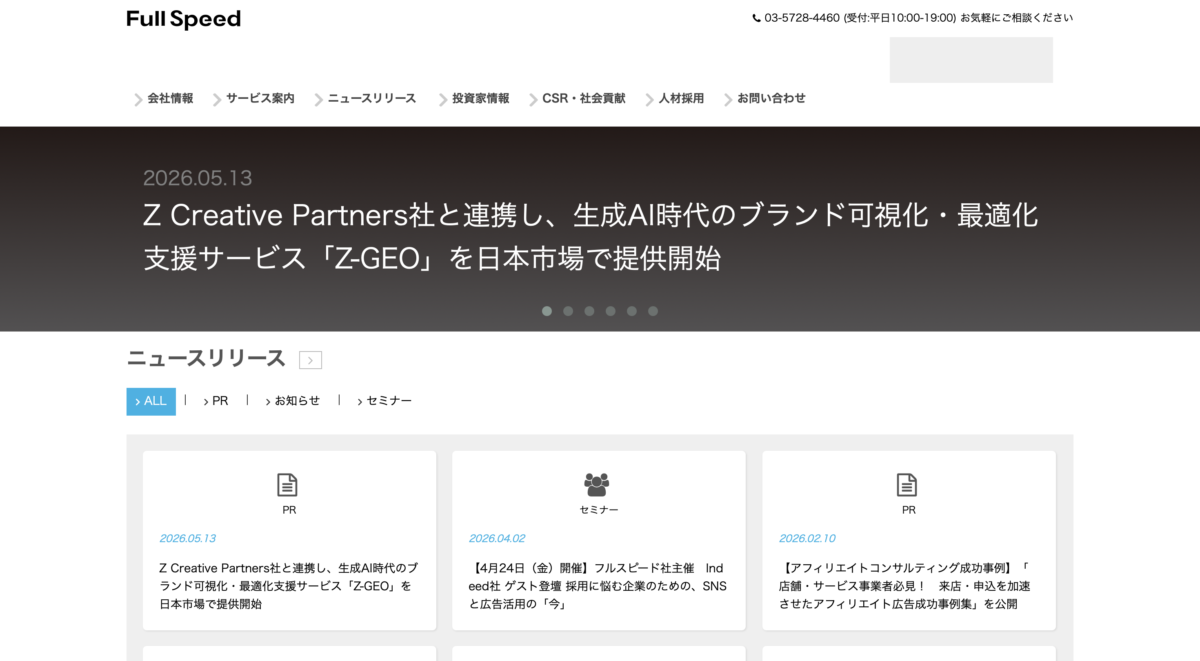Screen dimensions: 1200x661
Task: Click the arrow box next to ニュースリリース heading
Action: pyautogui.click(x=310, y=360)
